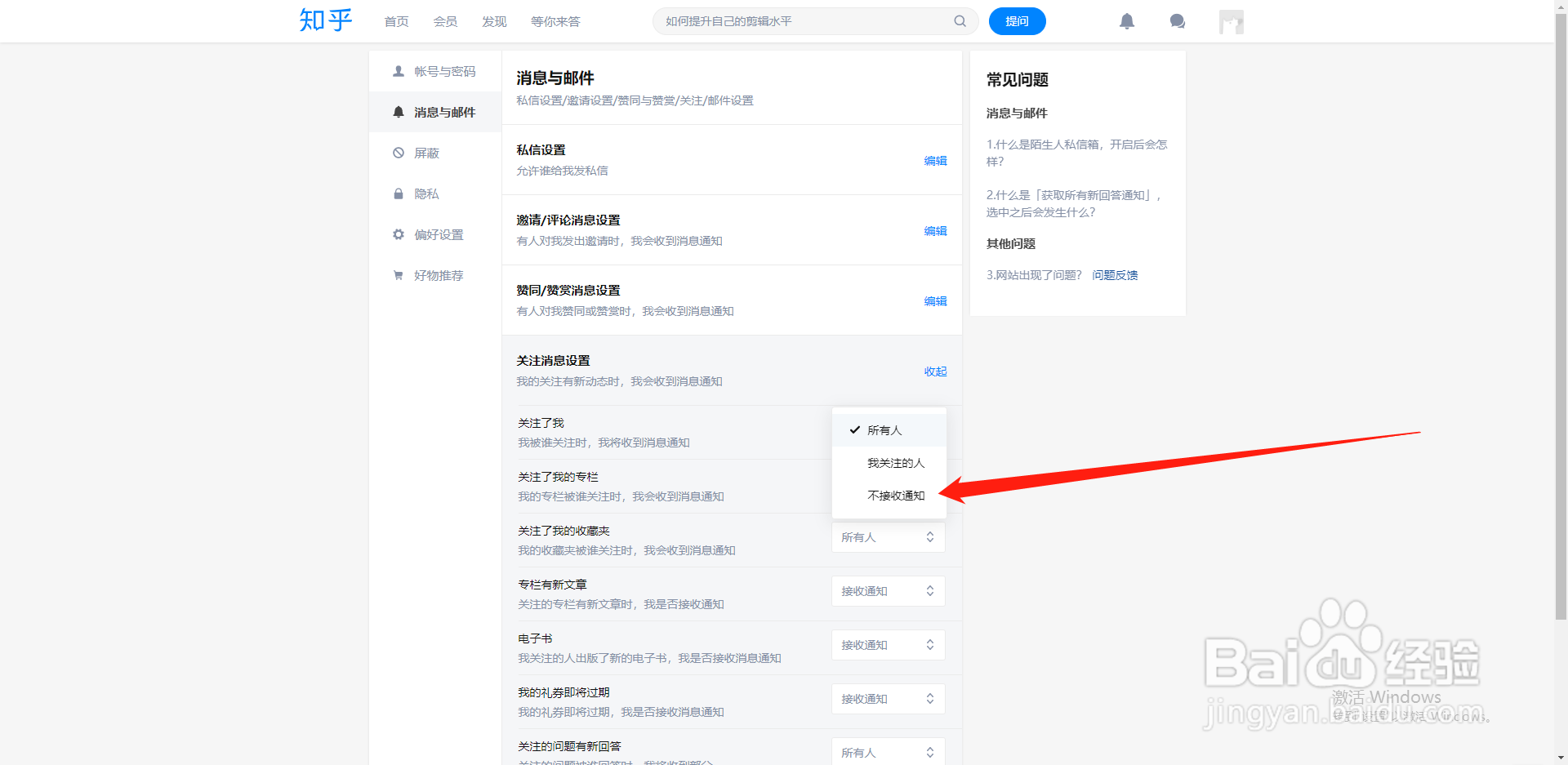Click the search magnifier icon
The image size is (1568, 765).
click(960, 21)
